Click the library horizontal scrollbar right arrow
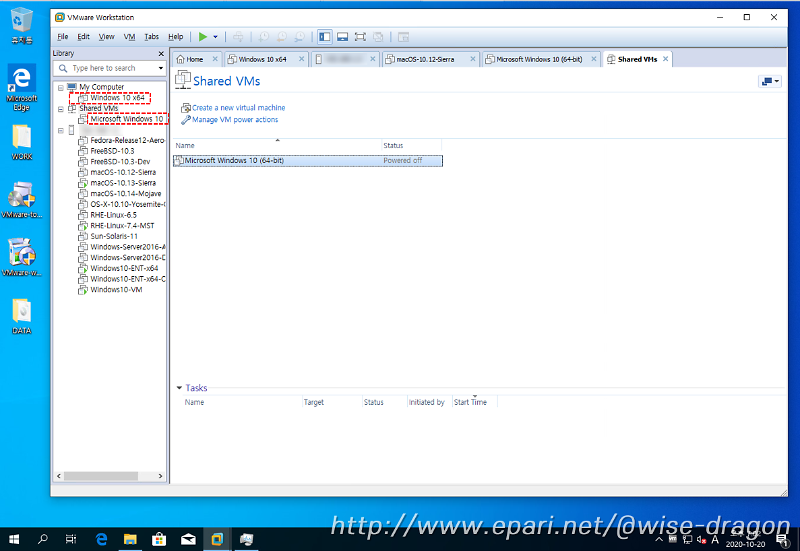 160,476
